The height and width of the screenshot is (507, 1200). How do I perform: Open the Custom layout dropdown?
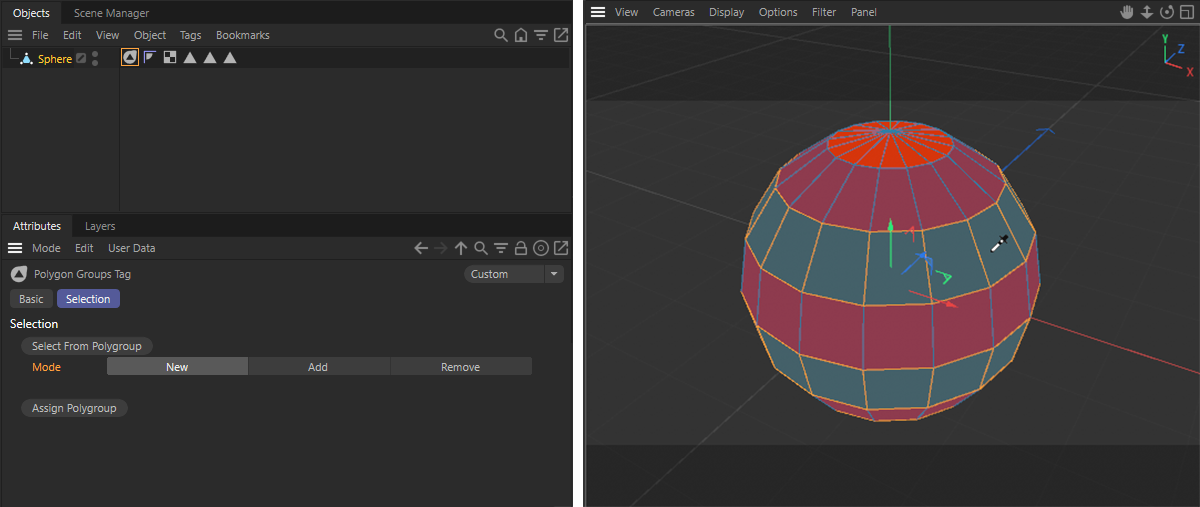click(514, 274)
